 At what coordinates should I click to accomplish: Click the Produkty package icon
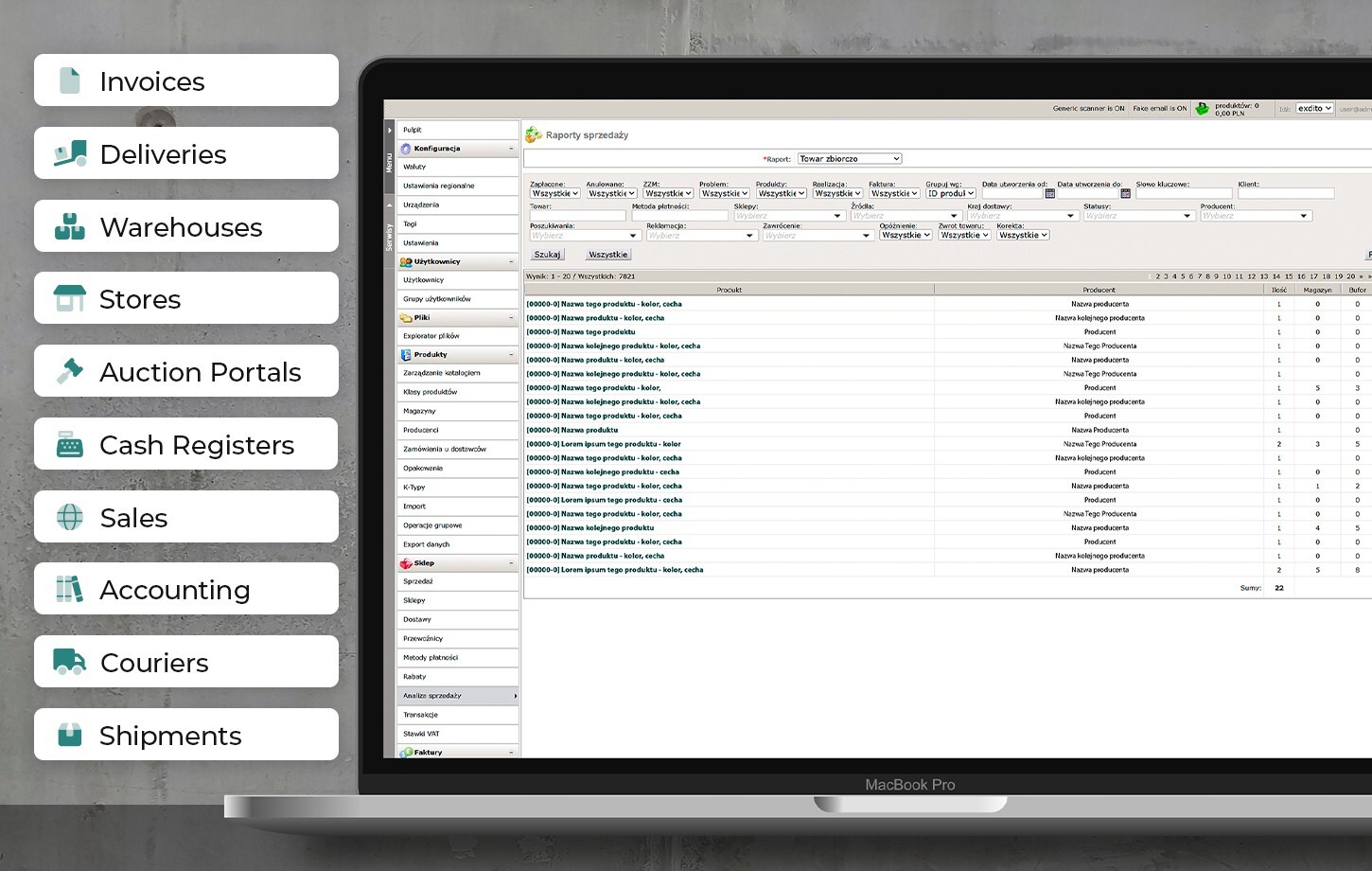(x=405, y=354)
